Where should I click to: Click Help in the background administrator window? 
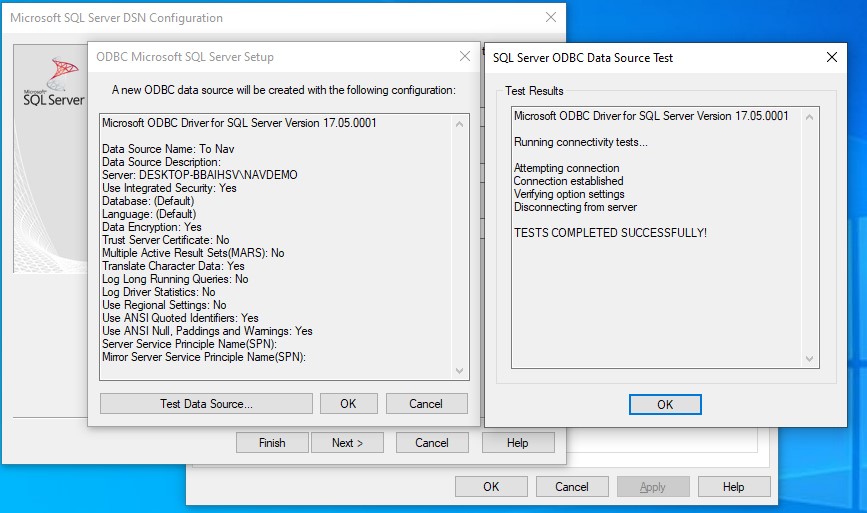coord(734,486)
